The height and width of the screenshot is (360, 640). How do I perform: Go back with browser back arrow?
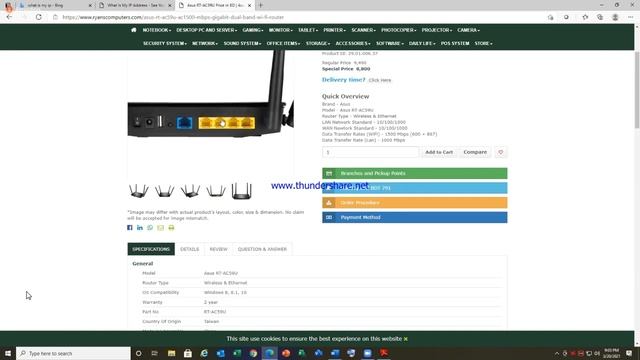[x=9, y=17]
